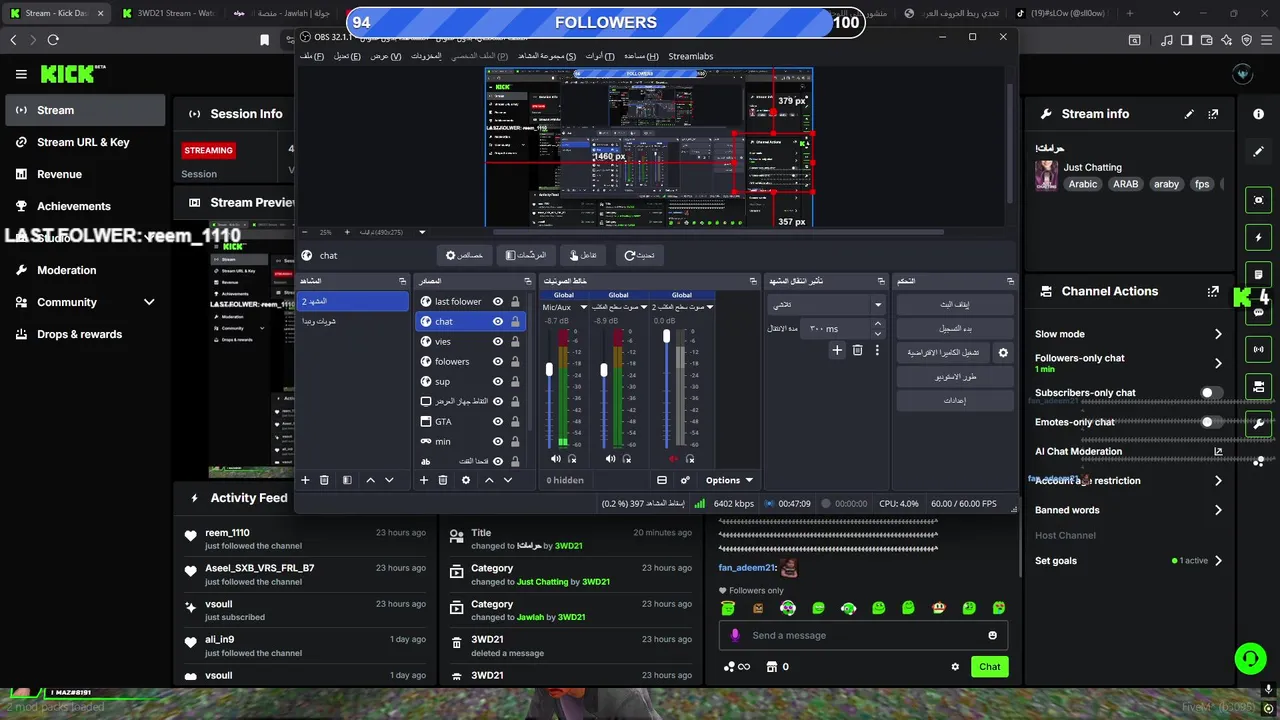Viewport: 1280px width, 720px height.
Task: Select Stream in Kick sidebar
Action: click(85, 110)
